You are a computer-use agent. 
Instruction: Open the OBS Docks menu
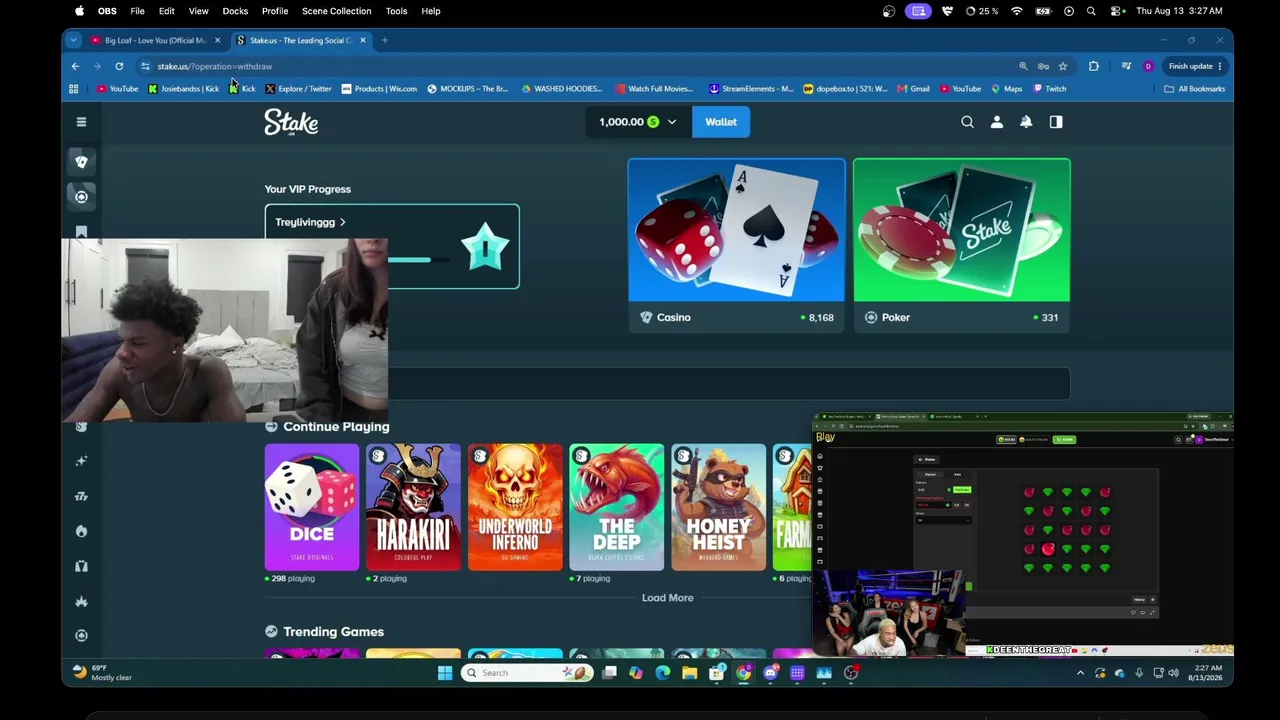click(x=235, y=11)
